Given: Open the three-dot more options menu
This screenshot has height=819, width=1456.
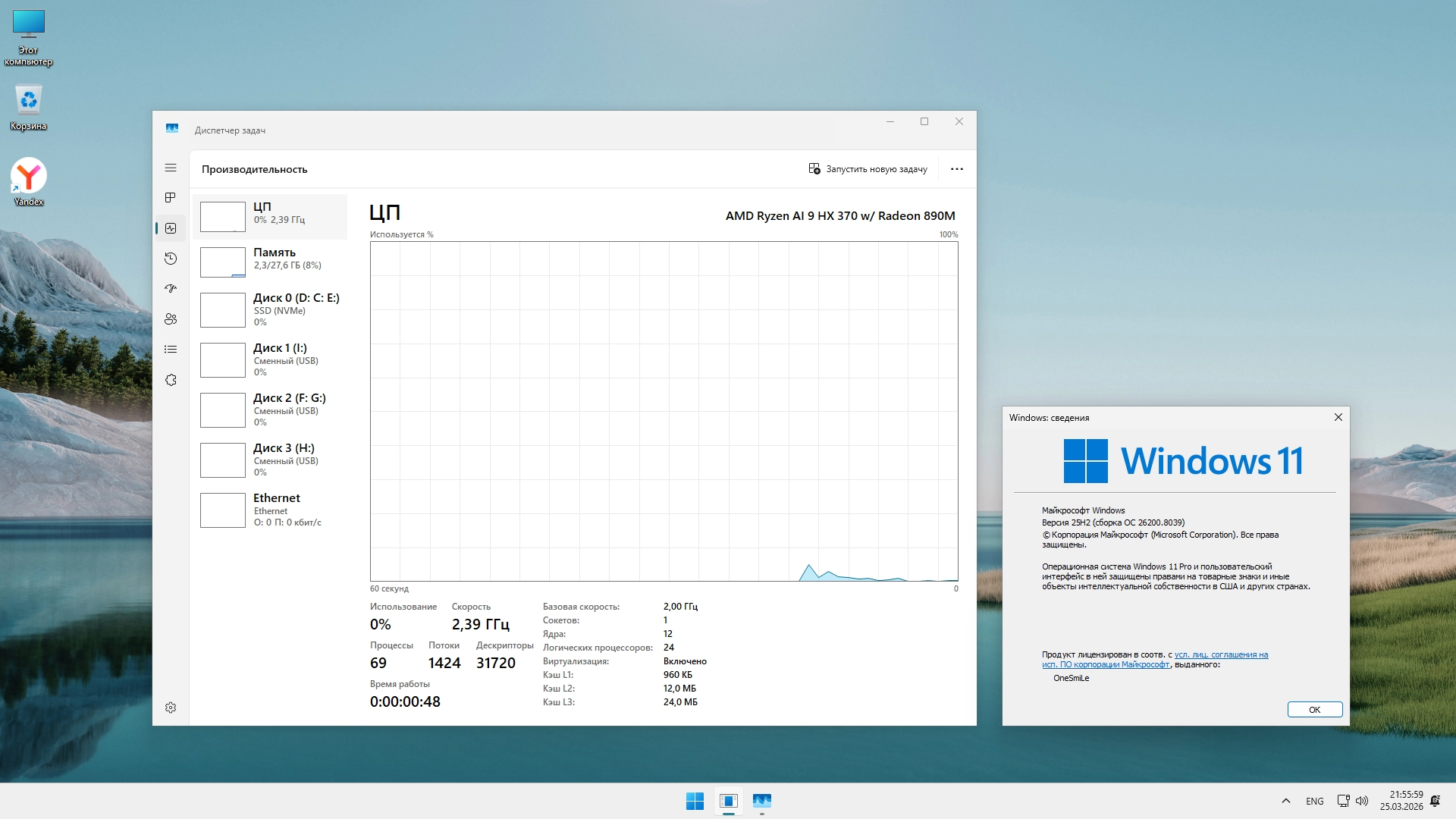Looking at the screenshot, I should point(957,169).
